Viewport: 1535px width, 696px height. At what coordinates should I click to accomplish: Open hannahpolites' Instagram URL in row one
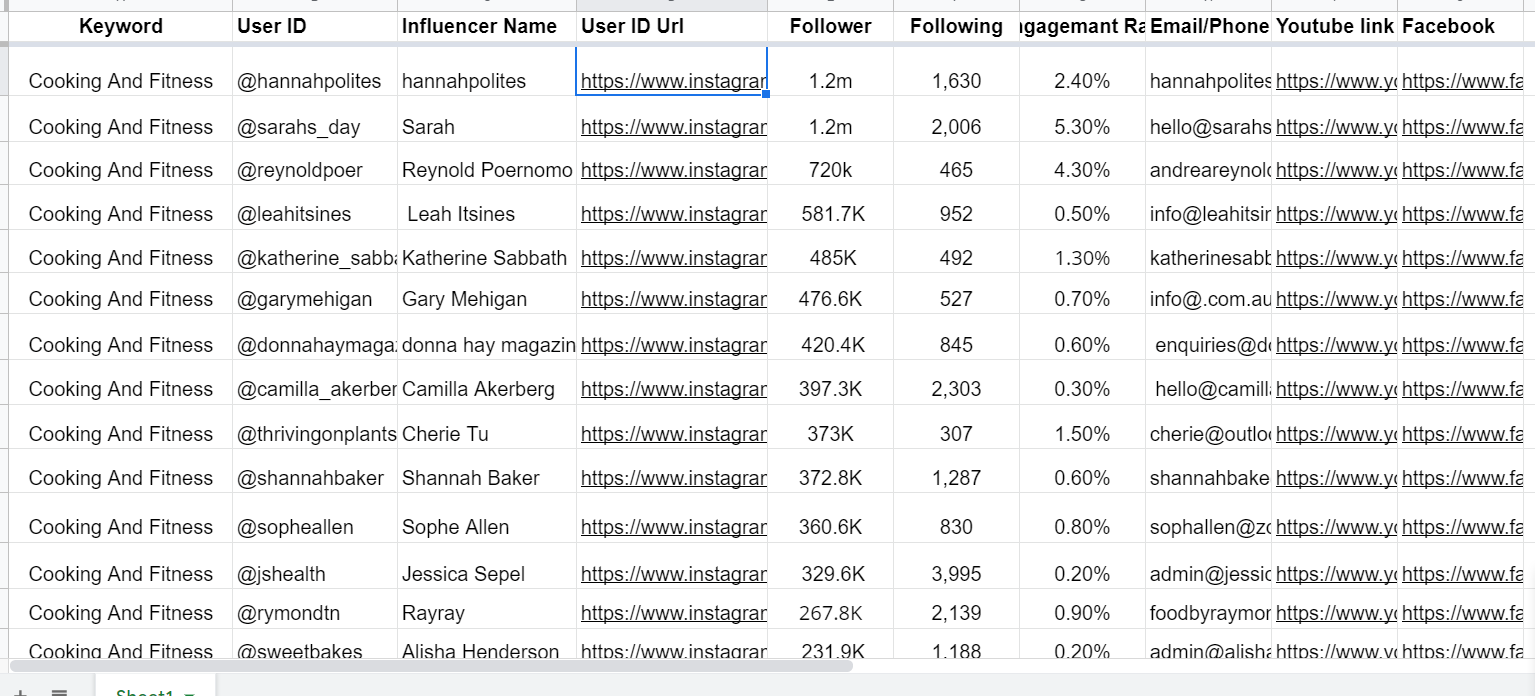coord(671,81)
